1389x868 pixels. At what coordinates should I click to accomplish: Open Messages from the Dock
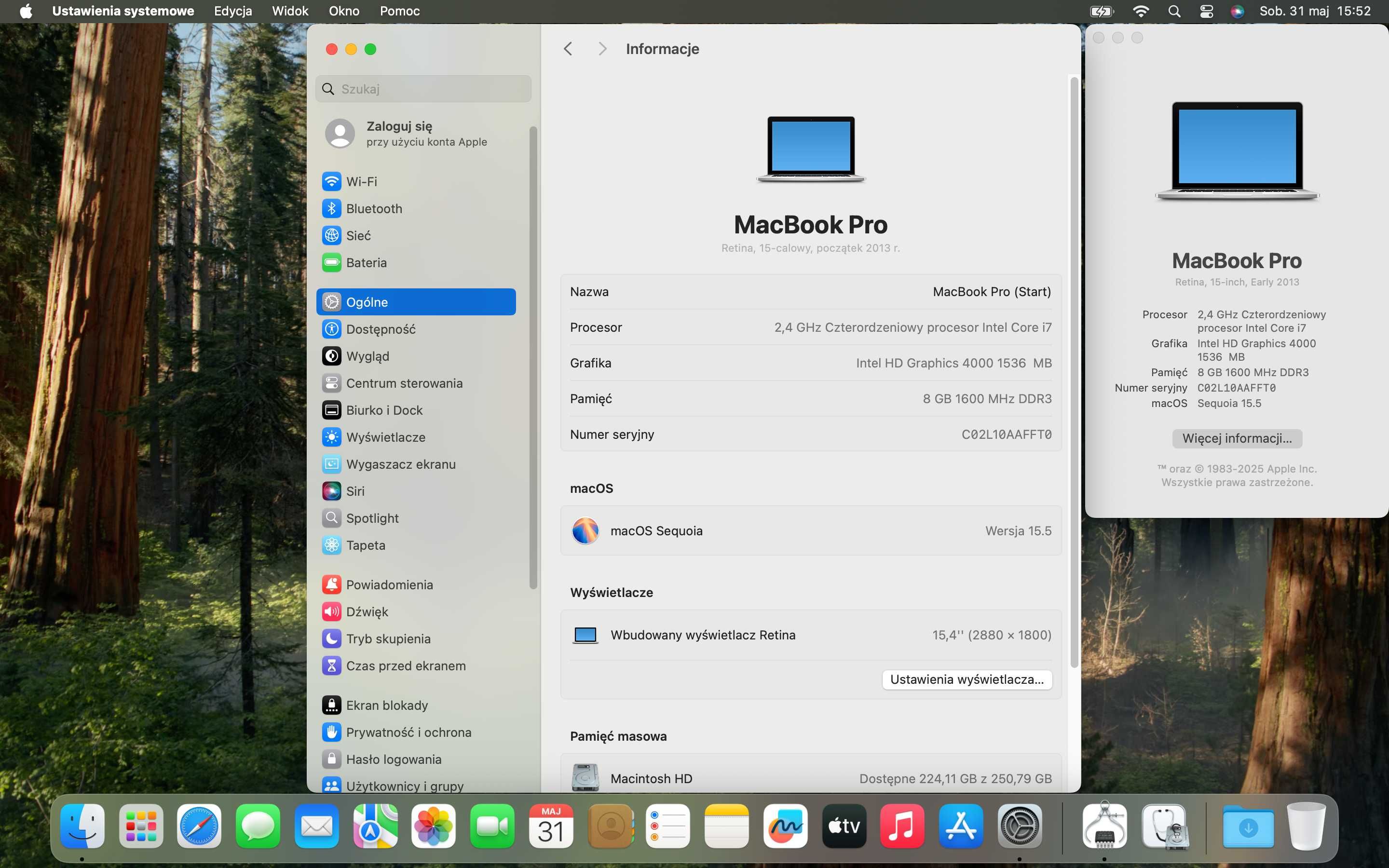point(258,826)
